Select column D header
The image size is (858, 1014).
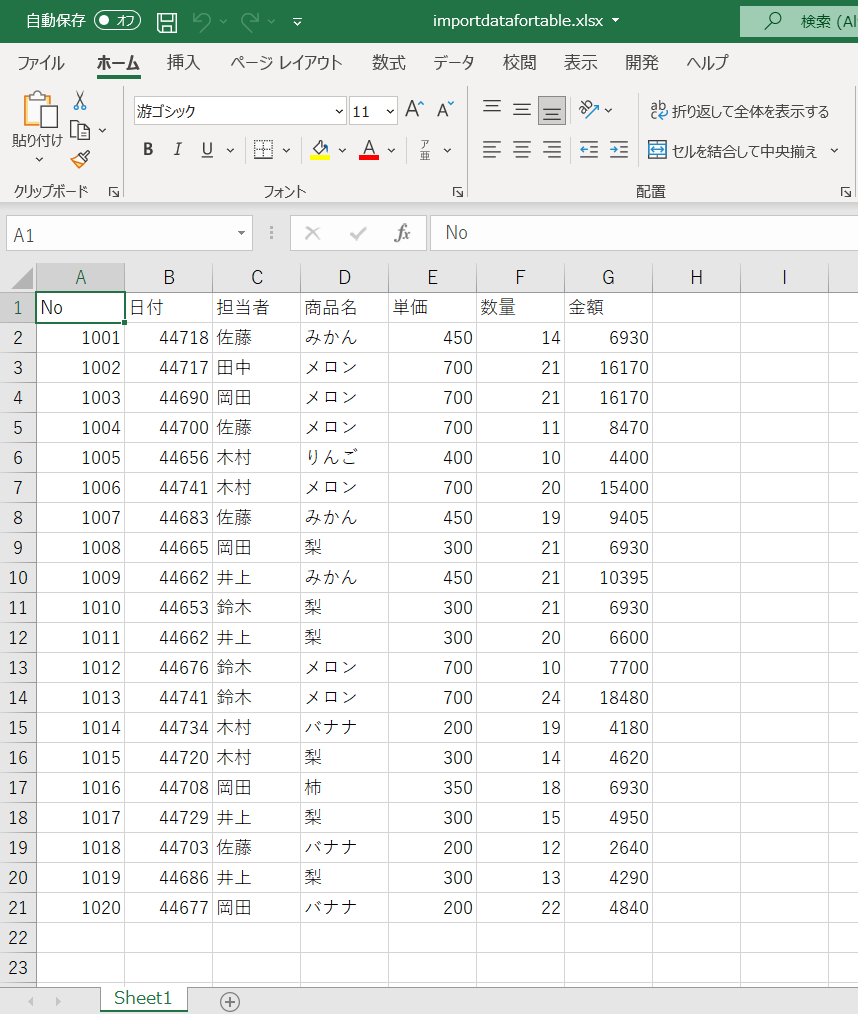345,278
